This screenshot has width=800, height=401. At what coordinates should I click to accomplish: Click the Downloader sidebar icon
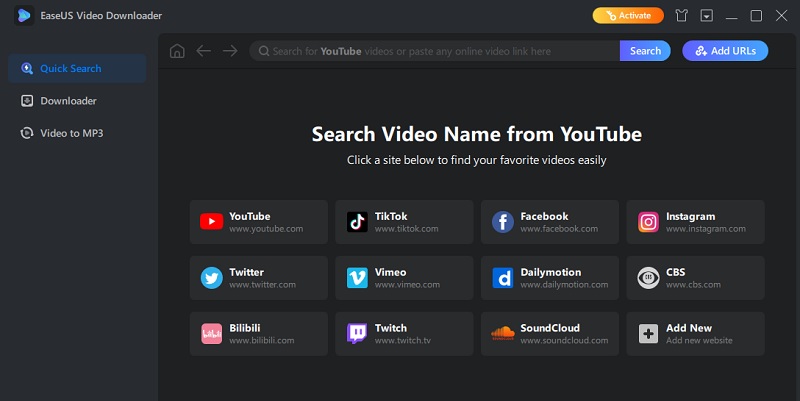pos(27,101)
